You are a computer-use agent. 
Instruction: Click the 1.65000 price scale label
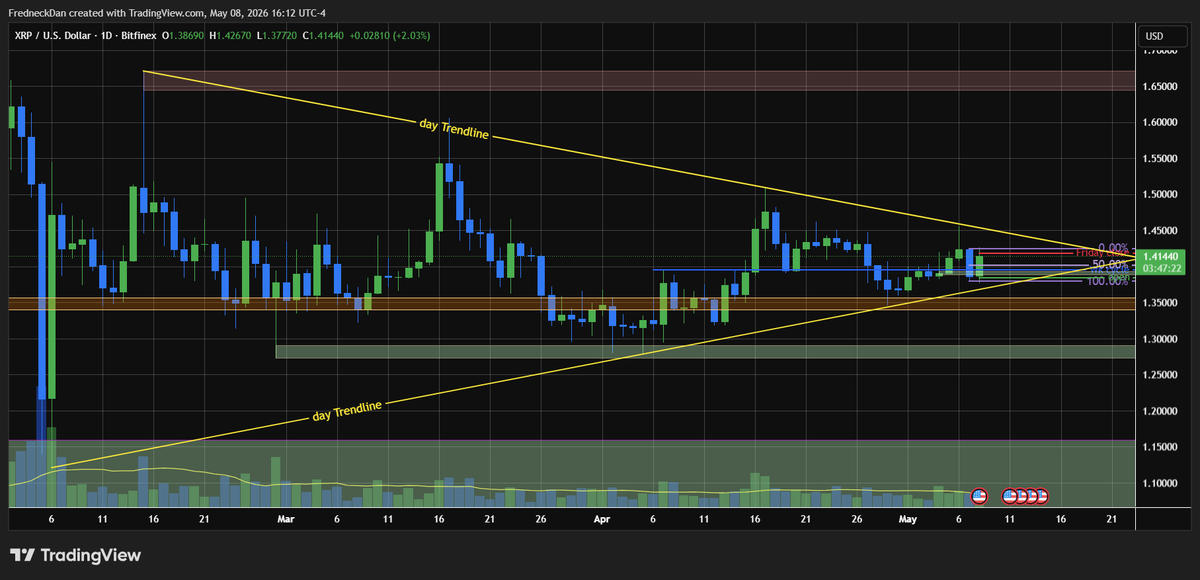click(1162, 87)
